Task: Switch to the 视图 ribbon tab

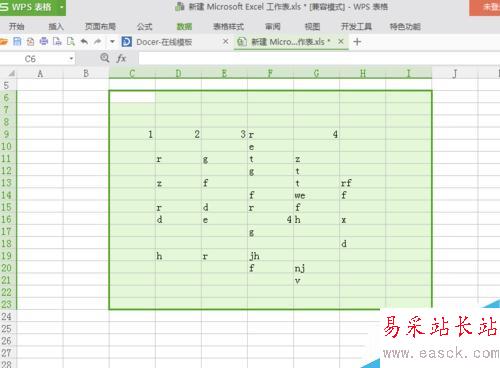Action: pyautogui.click(x=312, y=26)
